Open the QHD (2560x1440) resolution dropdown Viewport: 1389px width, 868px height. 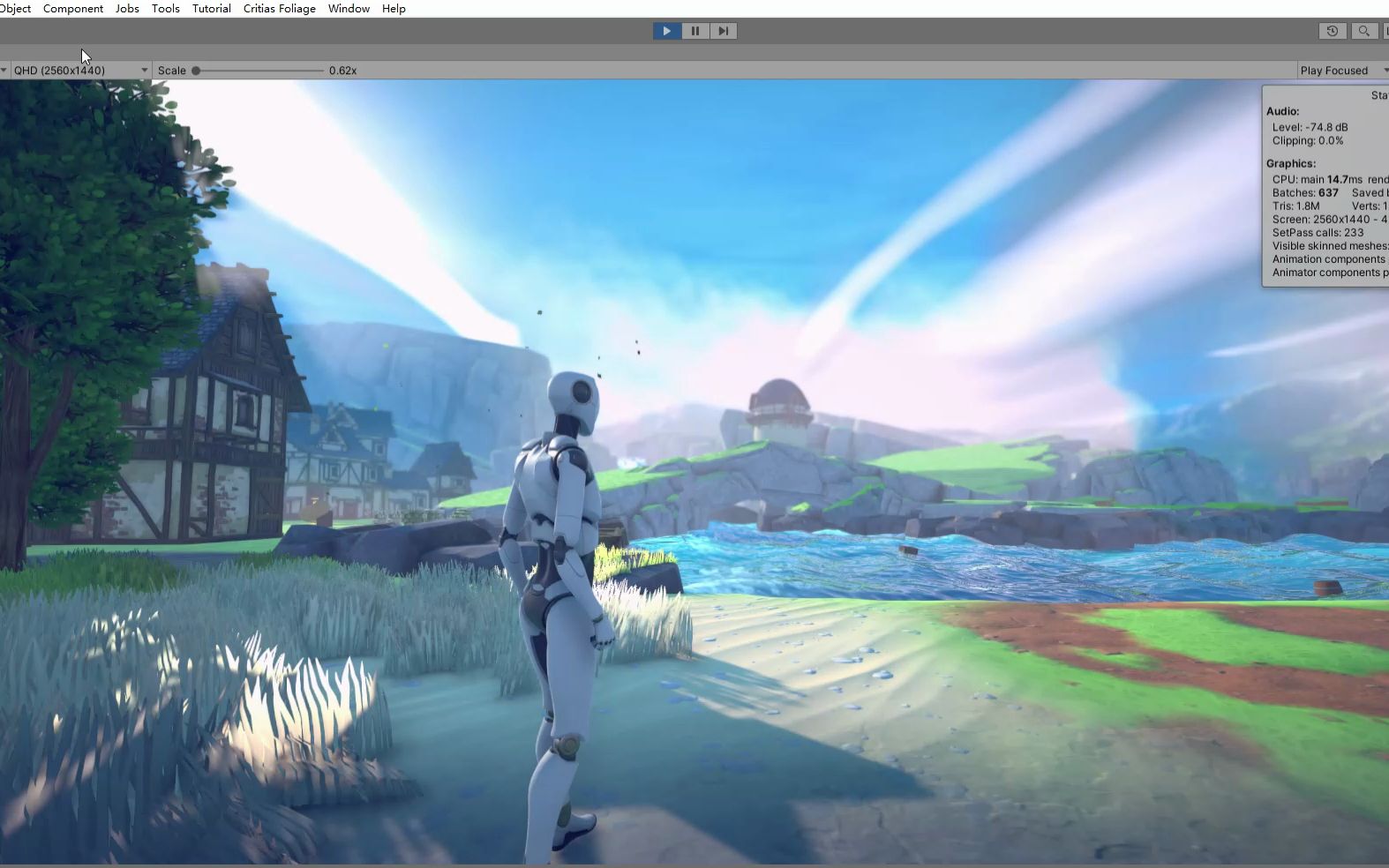point(80,71)
